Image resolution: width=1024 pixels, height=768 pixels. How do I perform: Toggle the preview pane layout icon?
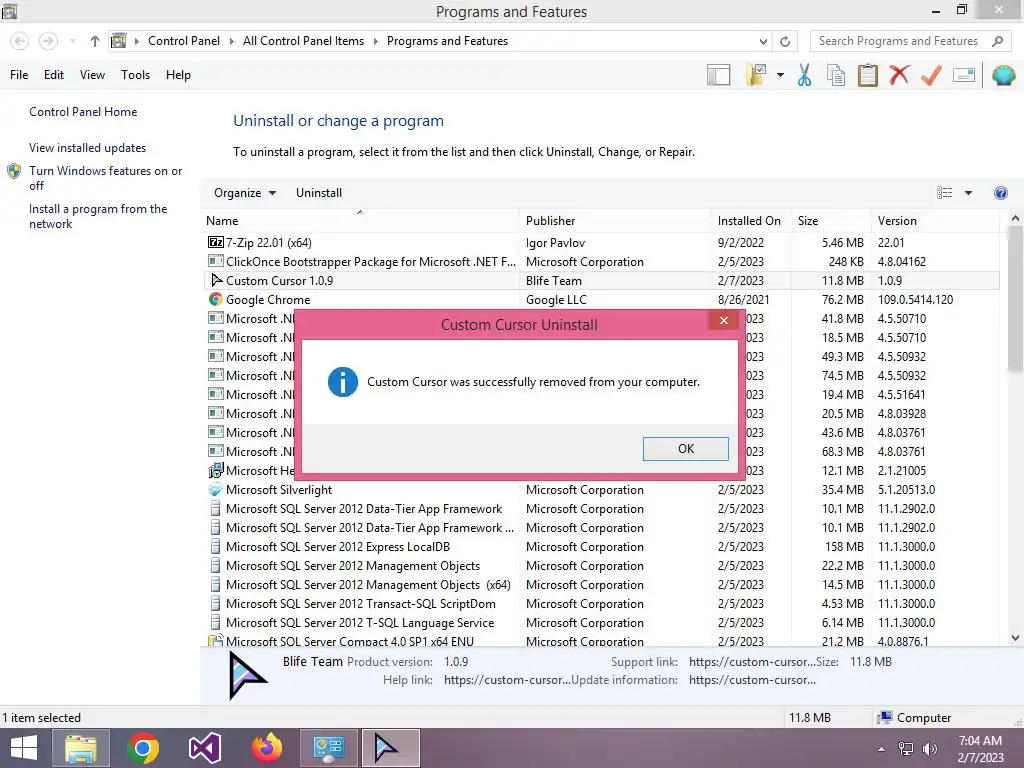[718, 75]
